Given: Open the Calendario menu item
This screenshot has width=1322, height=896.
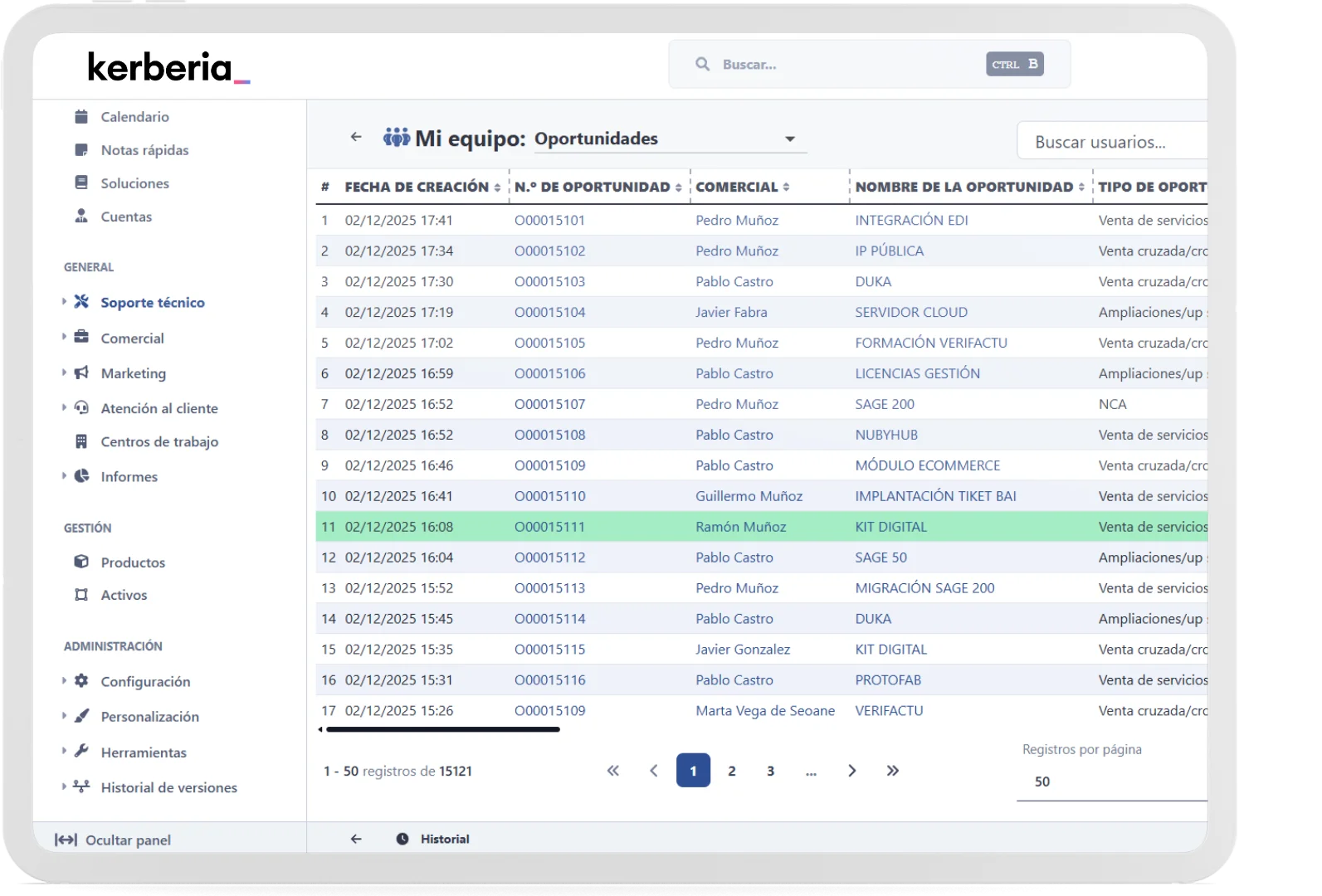Looking at the screenshot, I should (134, 117).
